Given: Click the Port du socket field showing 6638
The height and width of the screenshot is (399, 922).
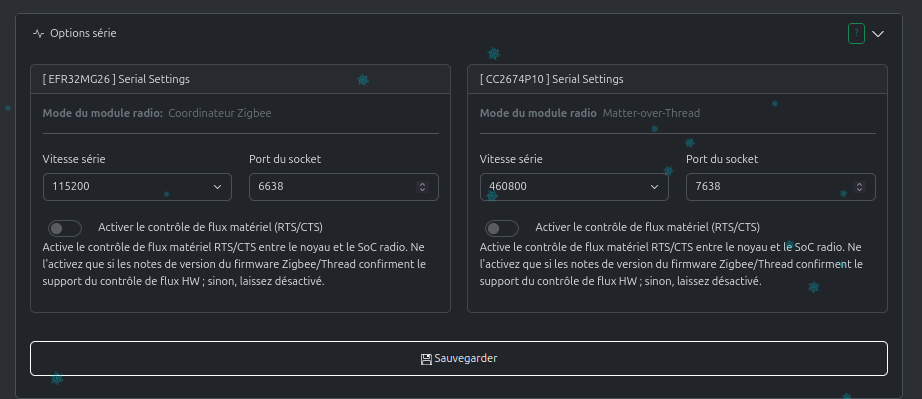Looking at the screenshot, I should click(x=344, y=187).
